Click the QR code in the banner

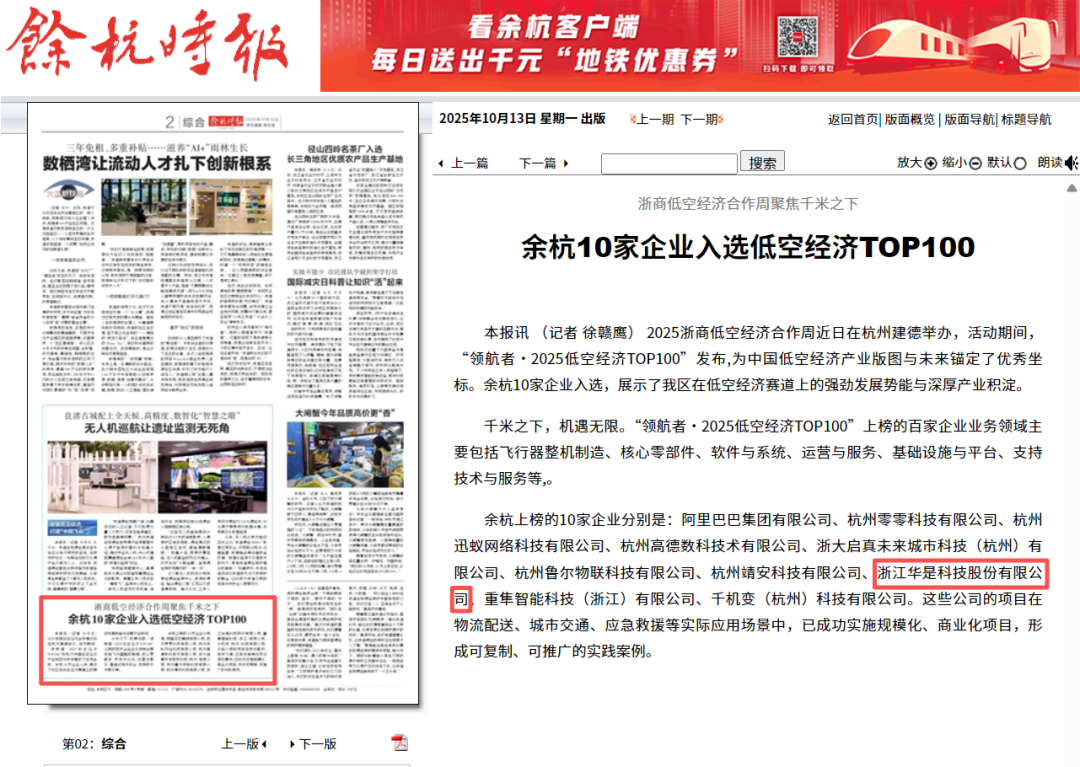pos(797,38)
